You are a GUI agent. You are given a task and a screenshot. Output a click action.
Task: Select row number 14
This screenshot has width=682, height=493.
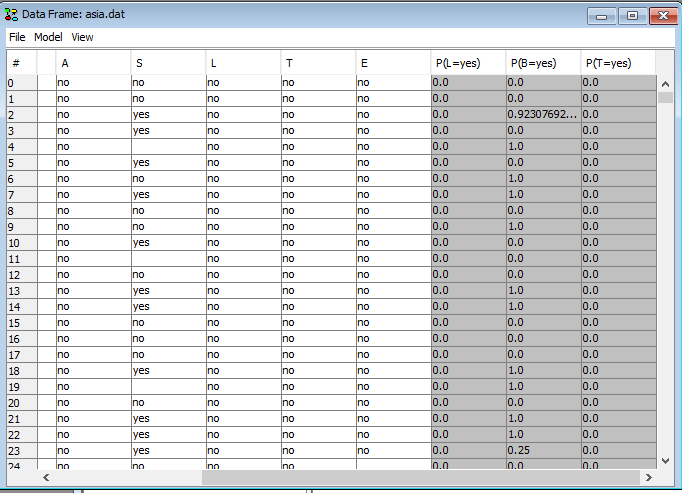point(22,307)
